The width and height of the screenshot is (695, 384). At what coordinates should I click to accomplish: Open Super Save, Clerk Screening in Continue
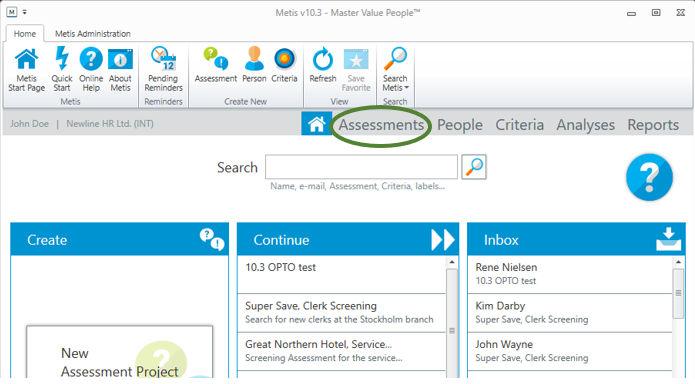(x=341, y=313)
